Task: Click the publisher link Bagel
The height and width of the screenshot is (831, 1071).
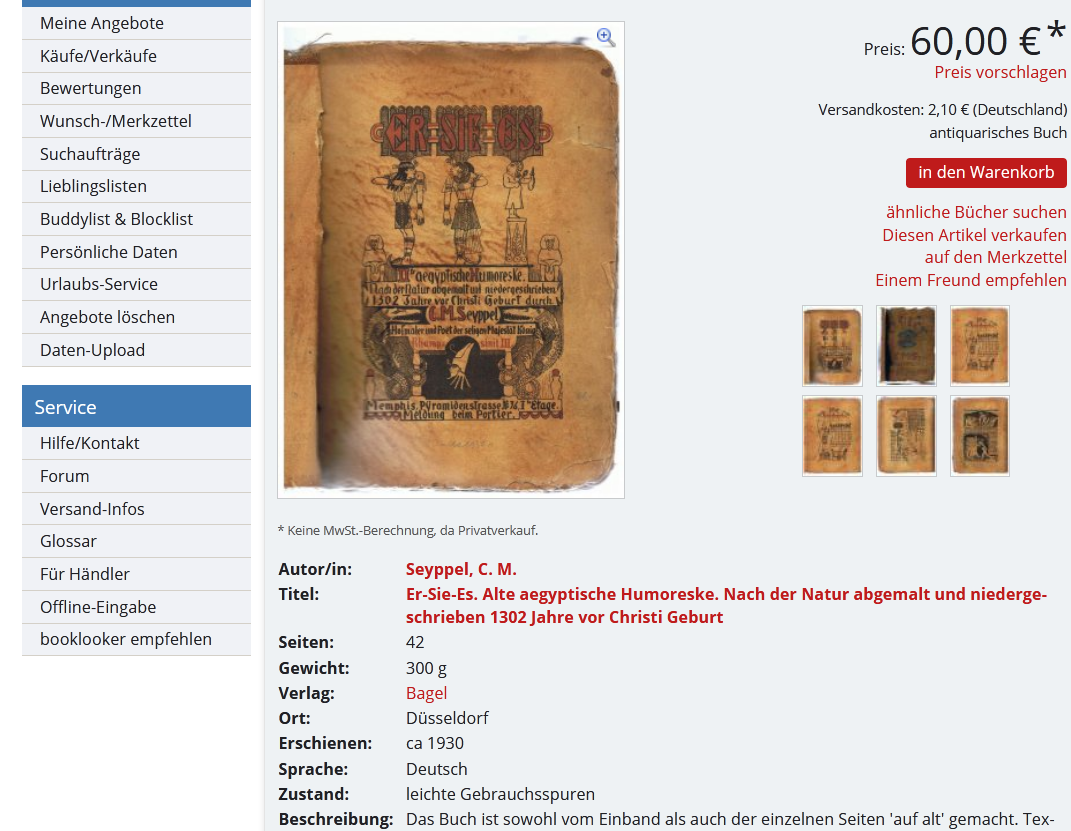Action: pyautogui.click(x=426, y=693)
